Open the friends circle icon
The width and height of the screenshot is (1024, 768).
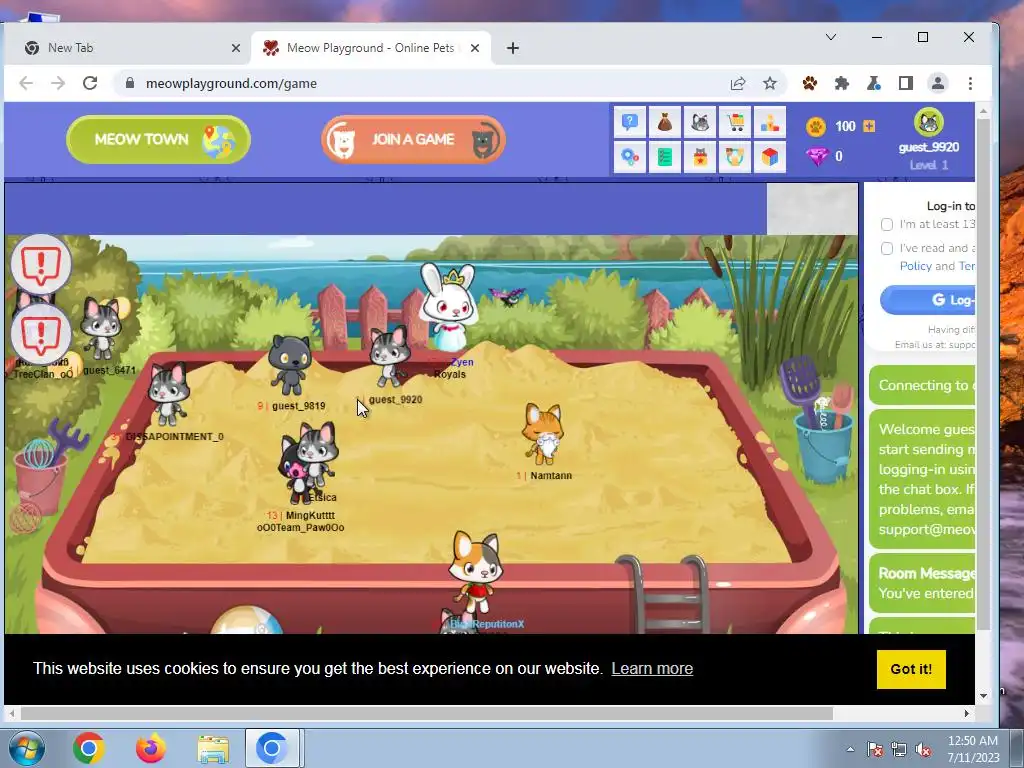[735, 157]
